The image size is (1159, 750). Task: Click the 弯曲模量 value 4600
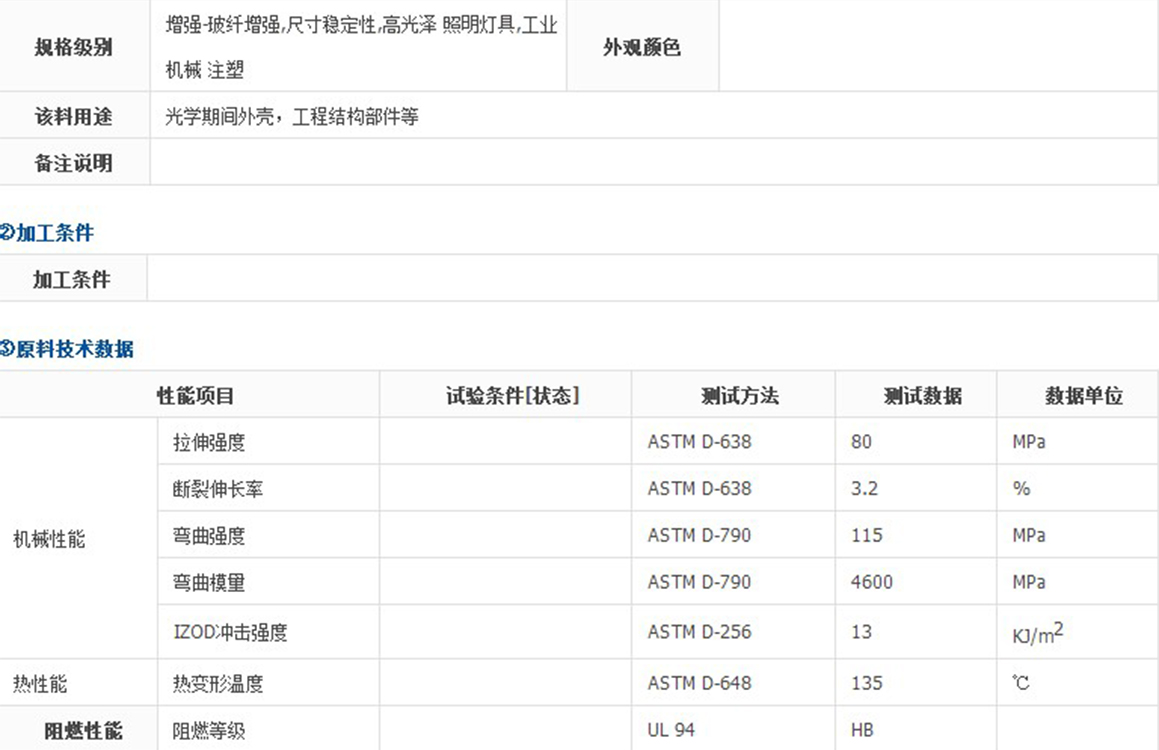point(871,582)
